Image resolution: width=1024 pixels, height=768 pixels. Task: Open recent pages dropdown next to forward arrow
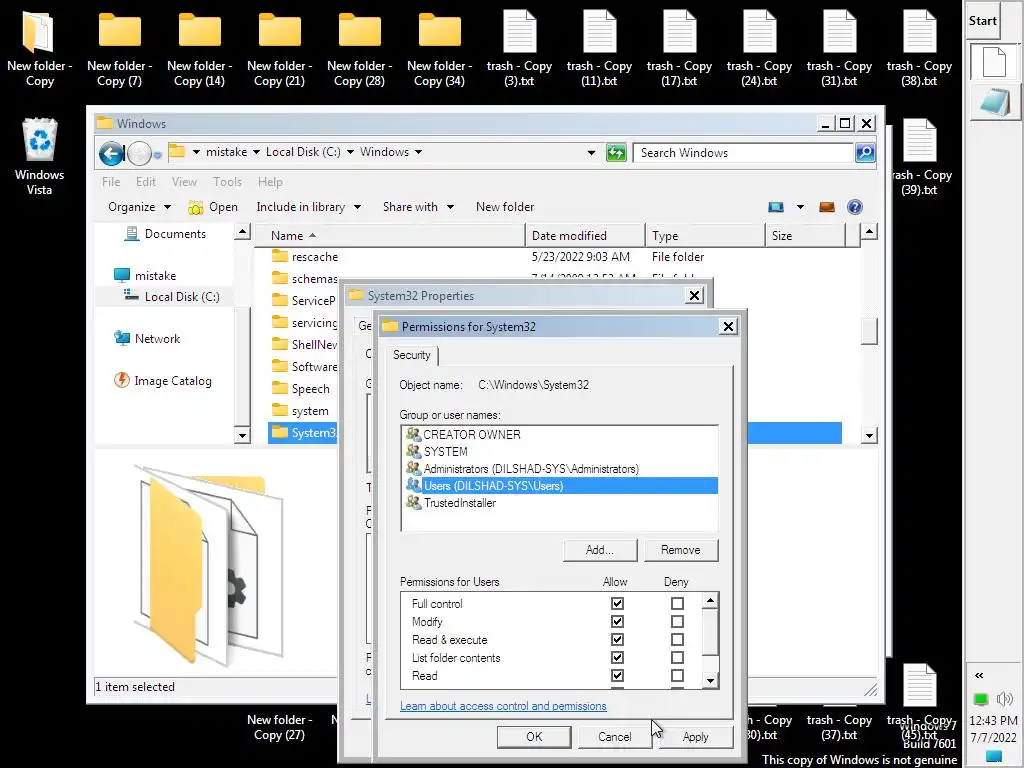(x=157, y=155)
